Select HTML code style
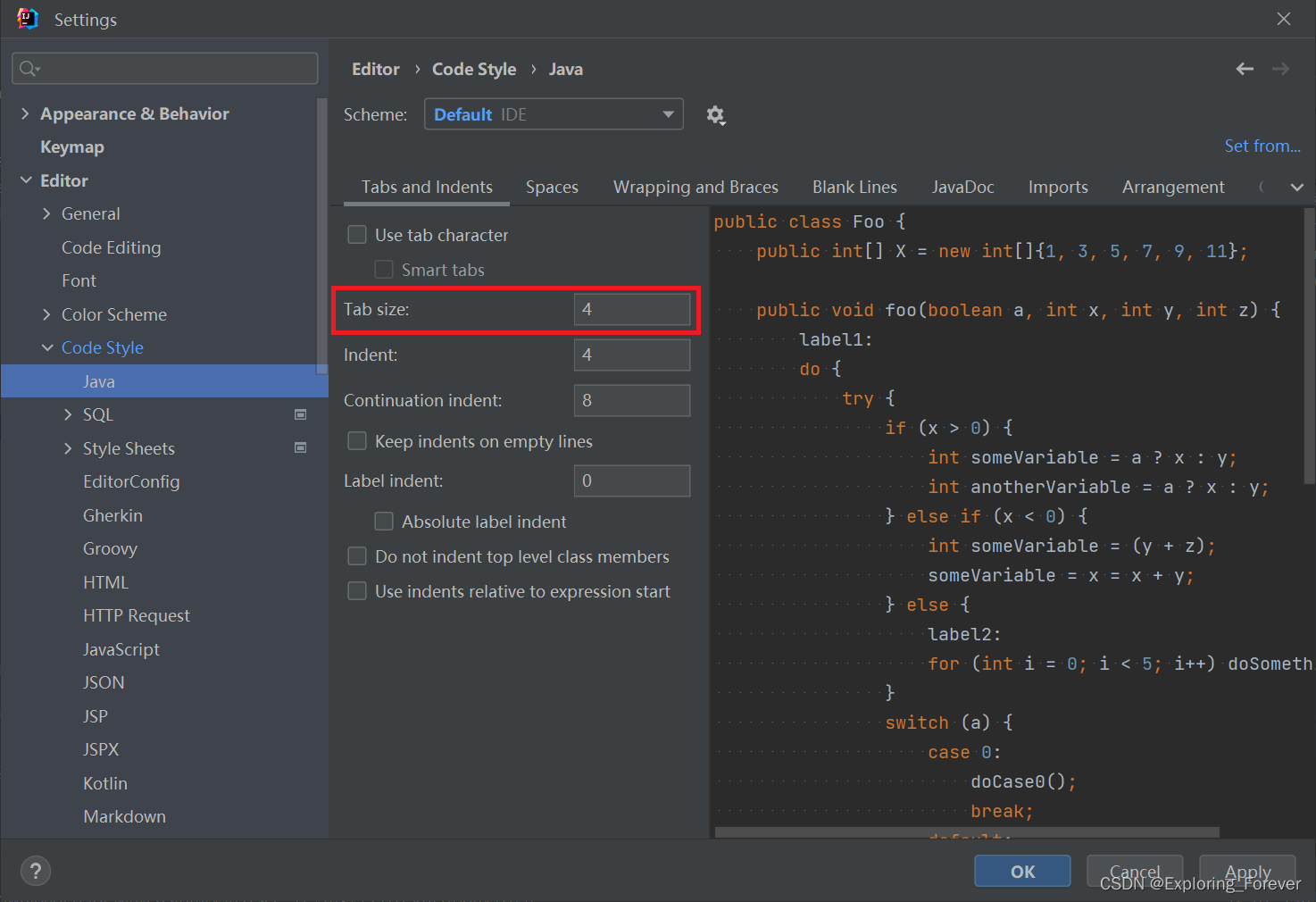Viewport: 1316px width, 902px height. [x=105, y=582]
